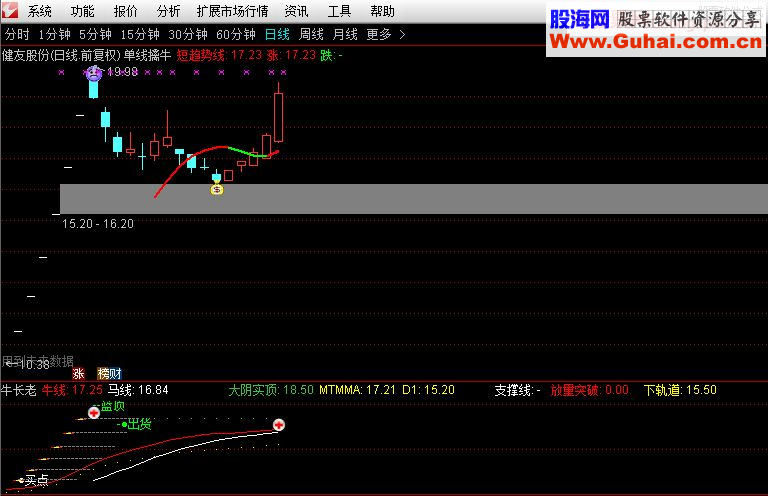This screenshot has width=768, height=496.
Task: Click the 股海网 logo banner
Action: tap(579, 20)
